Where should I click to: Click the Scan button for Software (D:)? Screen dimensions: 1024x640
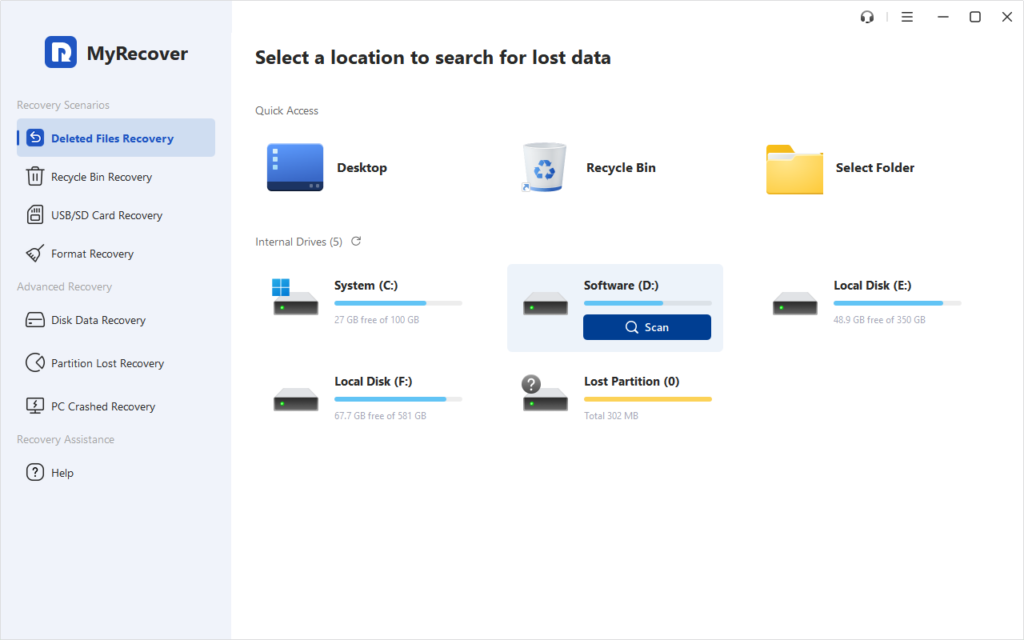647,327
